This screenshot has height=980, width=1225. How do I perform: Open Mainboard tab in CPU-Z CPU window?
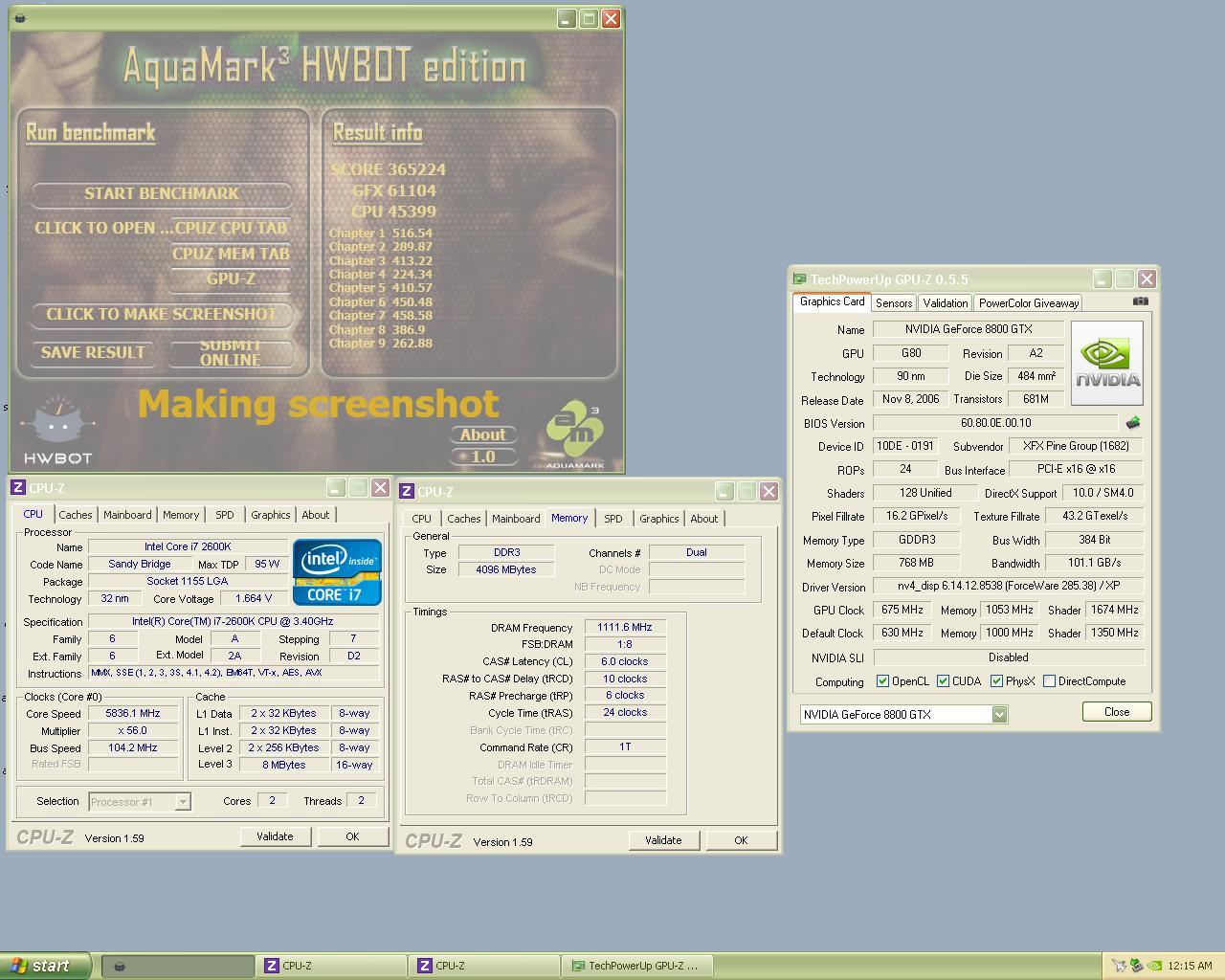(127, 515)
